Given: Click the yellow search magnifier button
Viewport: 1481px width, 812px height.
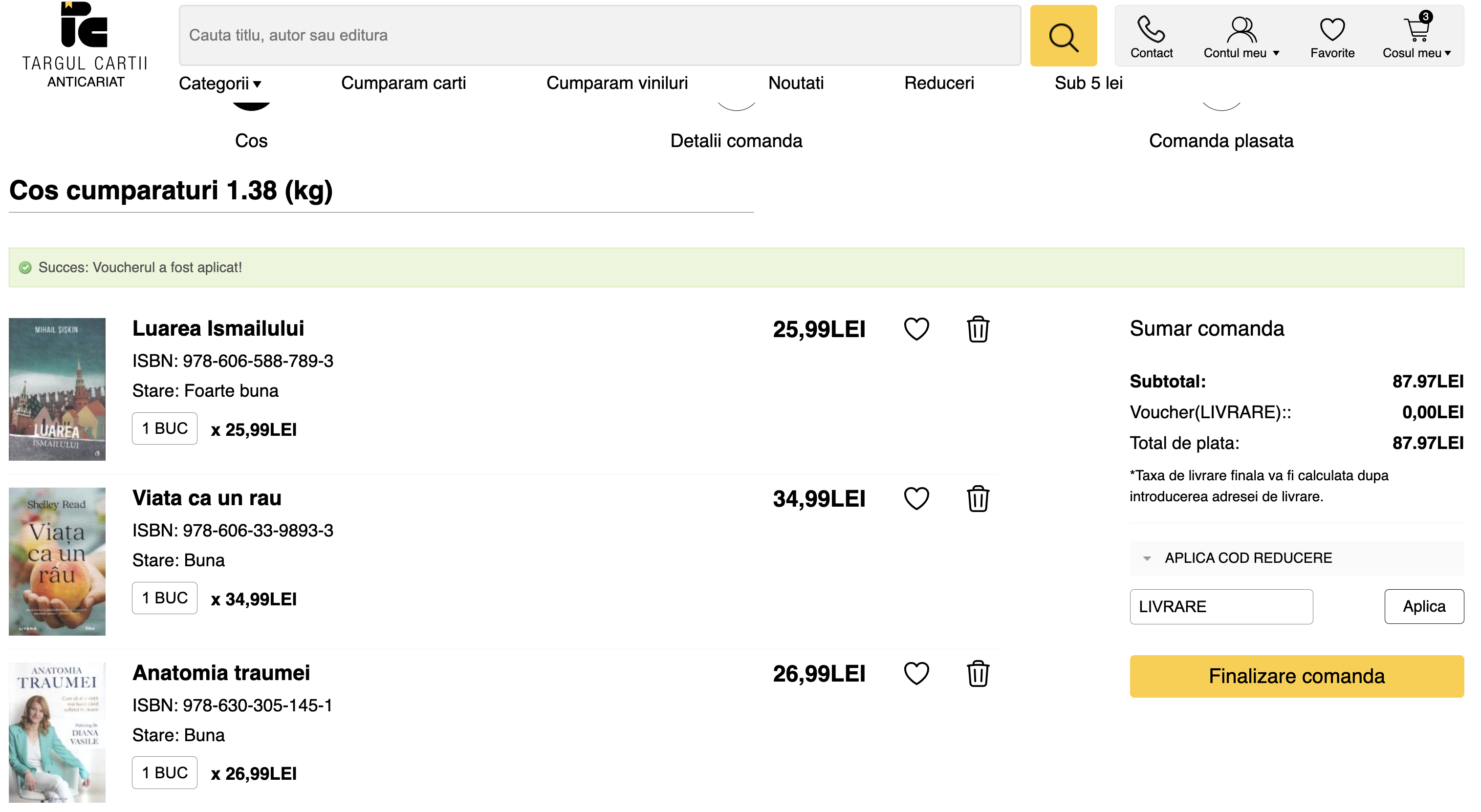Looking at the screenshot, I should (x=1063, y=36).
